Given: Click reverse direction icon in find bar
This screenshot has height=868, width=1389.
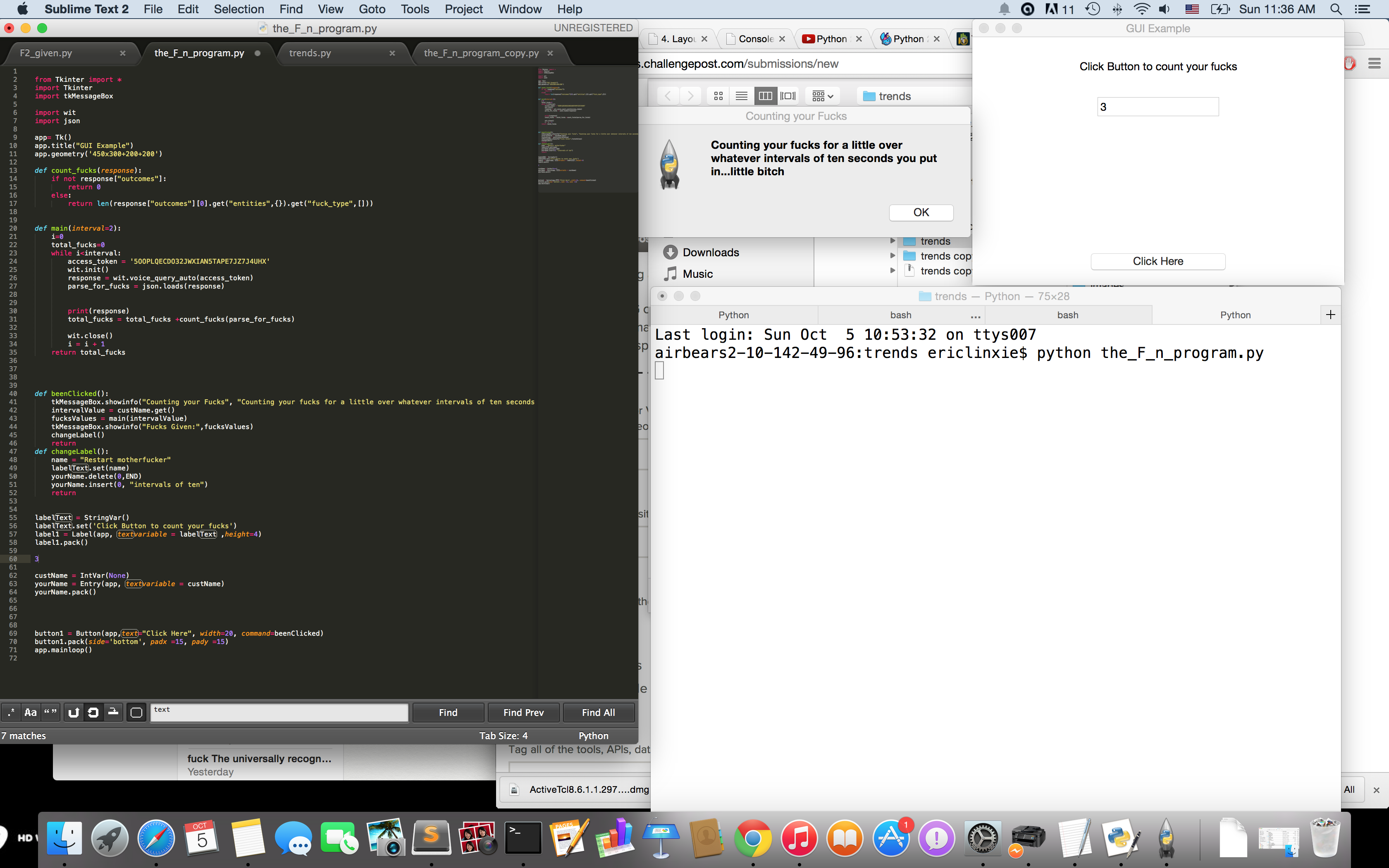Looking at the screenshot, I should (x=74, y=713).
